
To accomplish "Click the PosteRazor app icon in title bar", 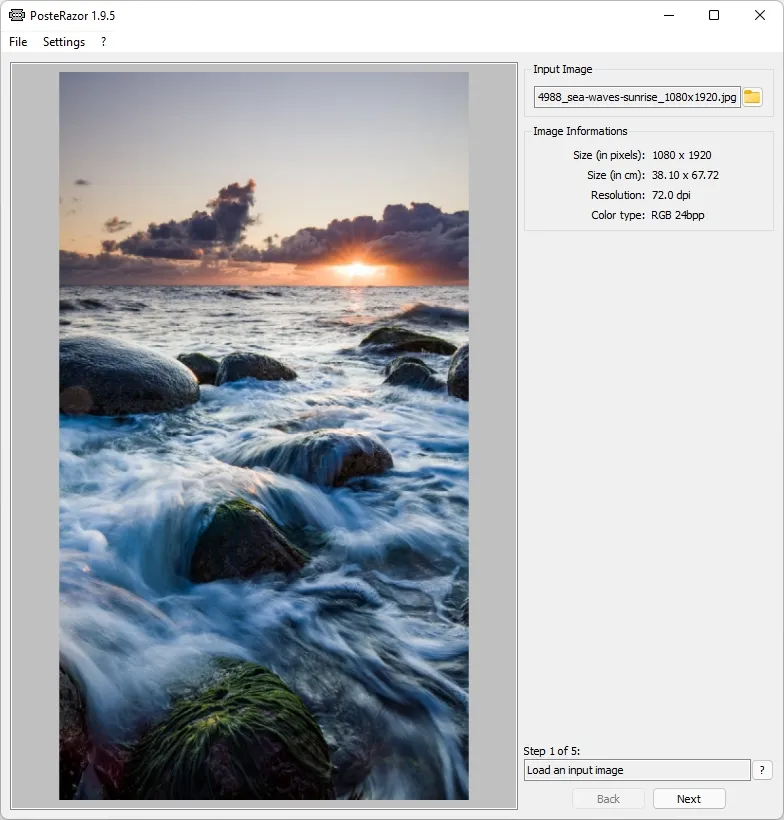I will (x=17, y=15).
